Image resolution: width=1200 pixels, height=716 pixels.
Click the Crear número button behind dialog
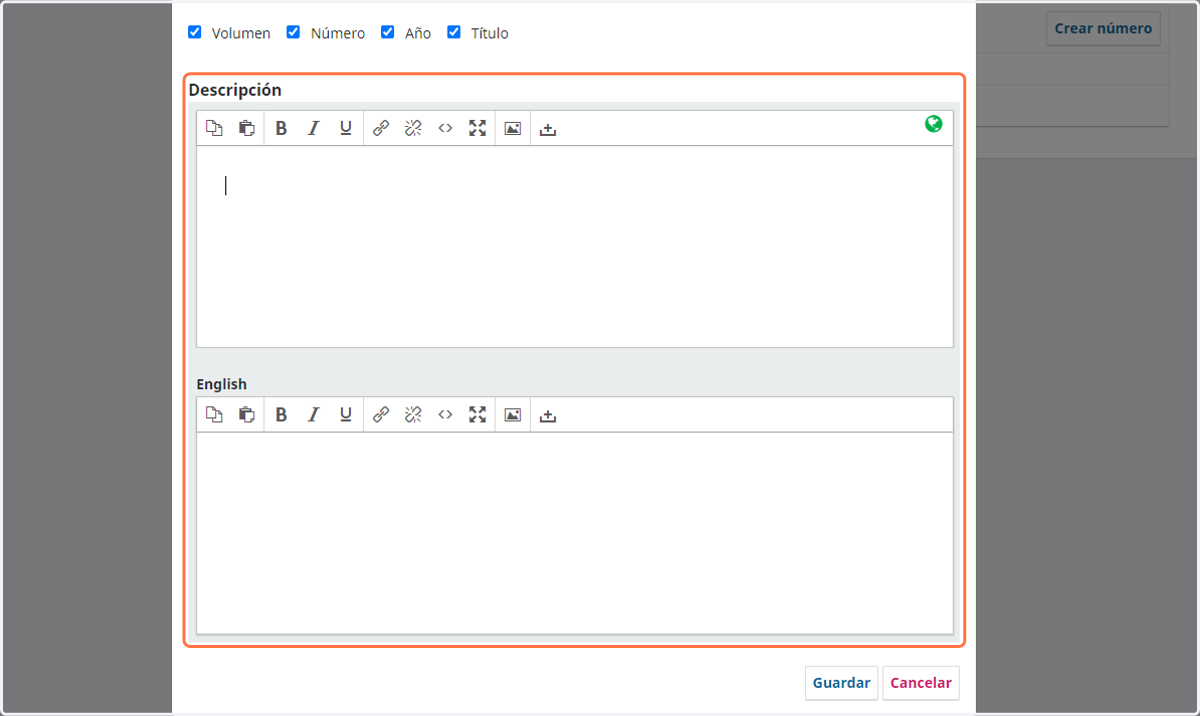[1103, 28]
